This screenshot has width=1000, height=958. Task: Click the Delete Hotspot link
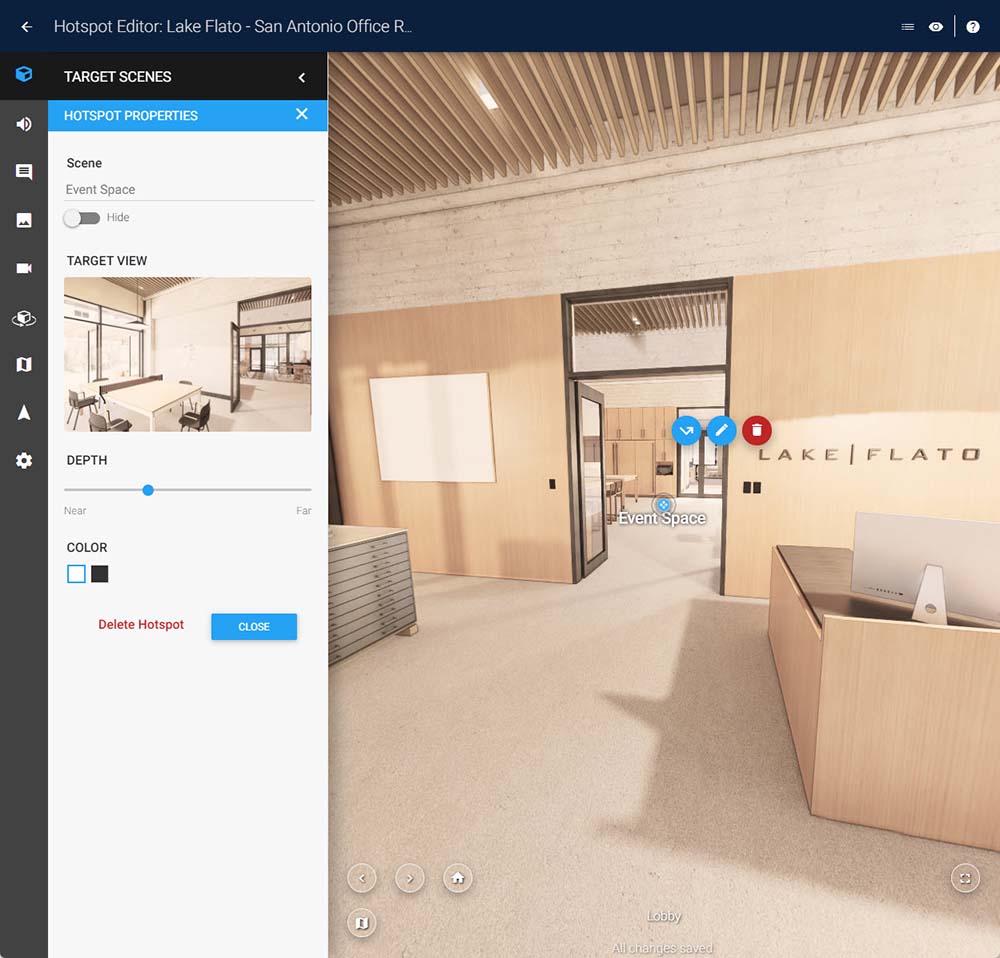(x=141, y=624)
